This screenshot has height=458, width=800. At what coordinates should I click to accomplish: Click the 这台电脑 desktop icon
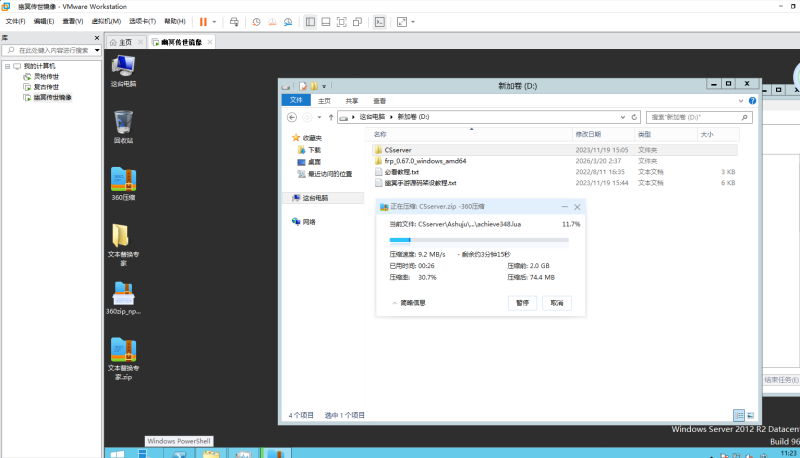[x=123, y=71]
